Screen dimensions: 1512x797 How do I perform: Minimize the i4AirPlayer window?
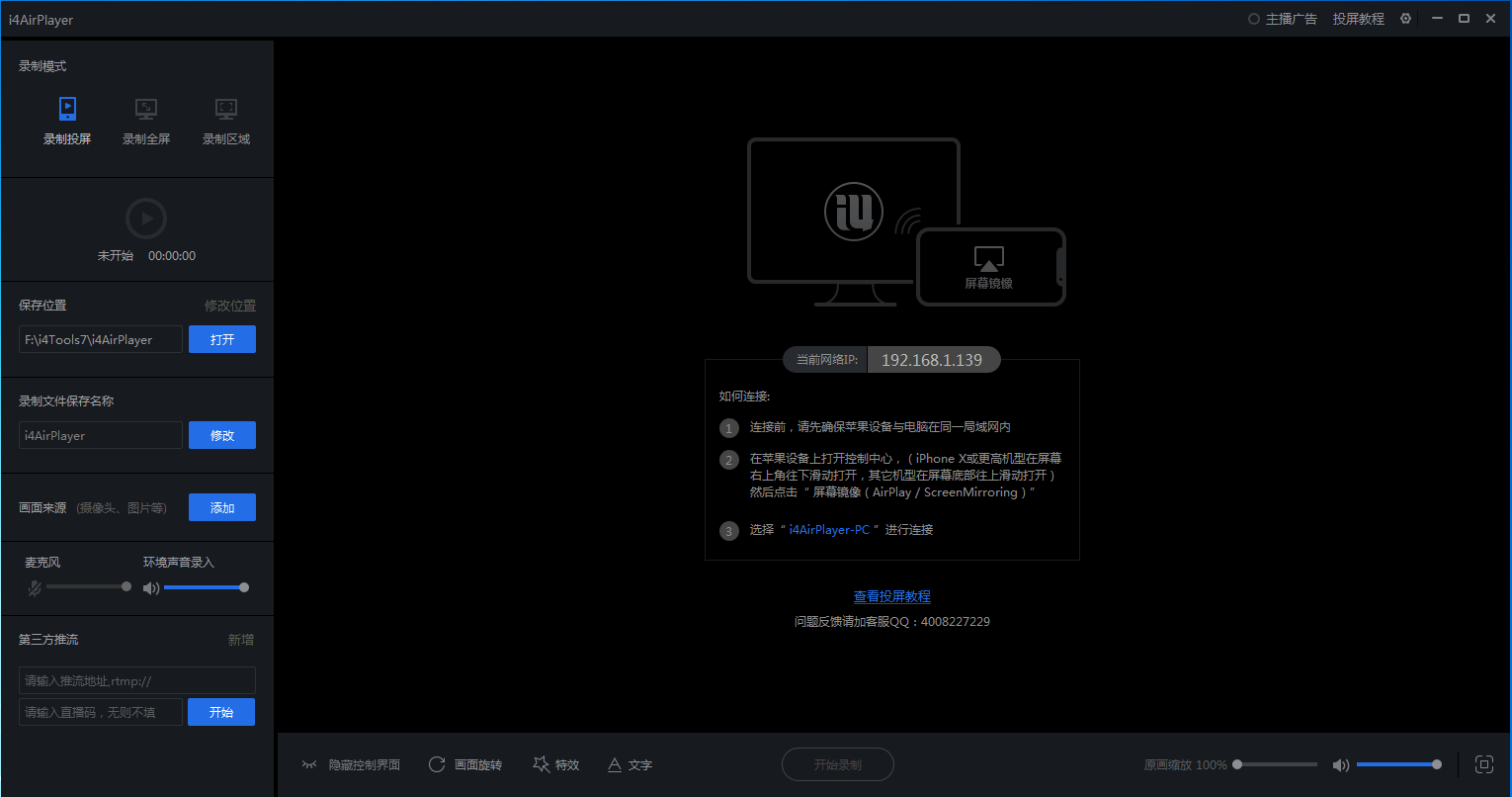[1438, 19]
